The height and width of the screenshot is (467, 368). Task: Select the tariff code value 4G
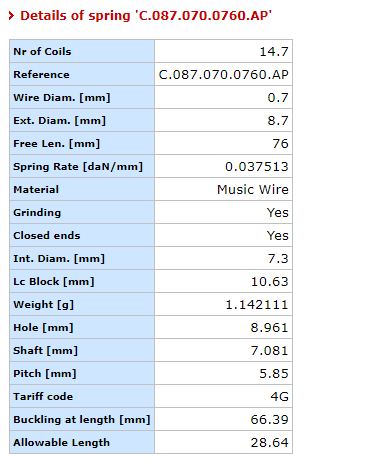tap(279, 397)
